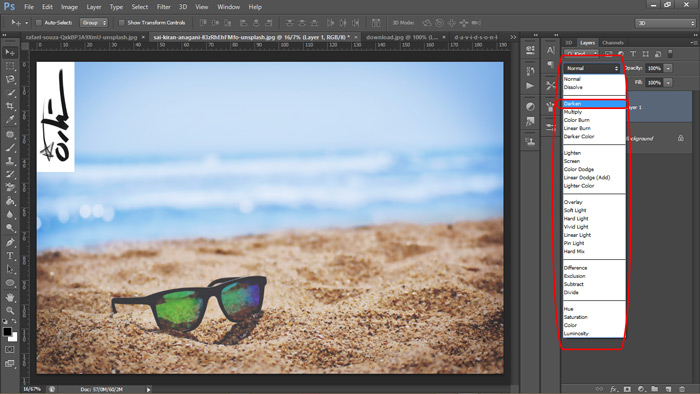The width and height of the screenshot is (700, 394).
Task: Click the foreground color swatch
Action: [7, 332]
